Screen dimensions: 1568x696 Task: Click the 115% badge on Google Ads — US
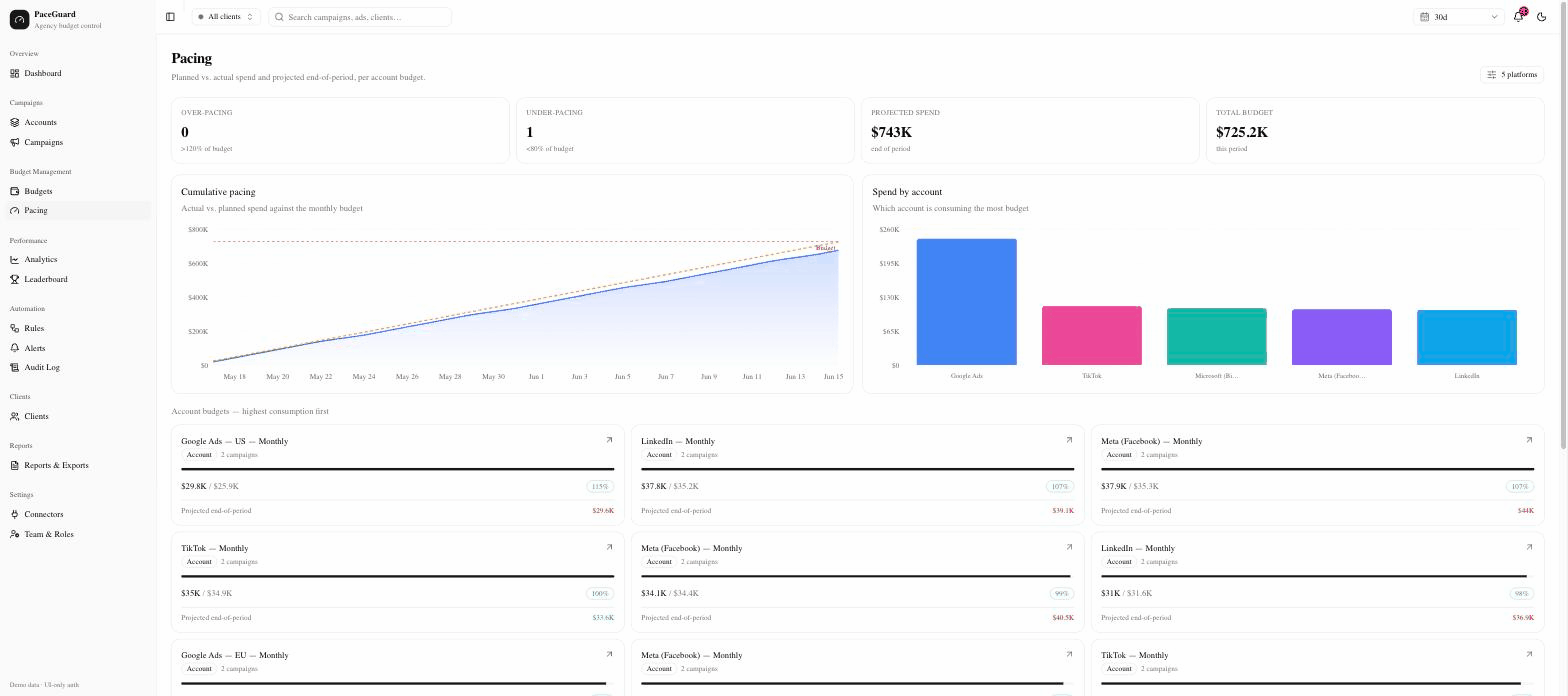(600, 487)
